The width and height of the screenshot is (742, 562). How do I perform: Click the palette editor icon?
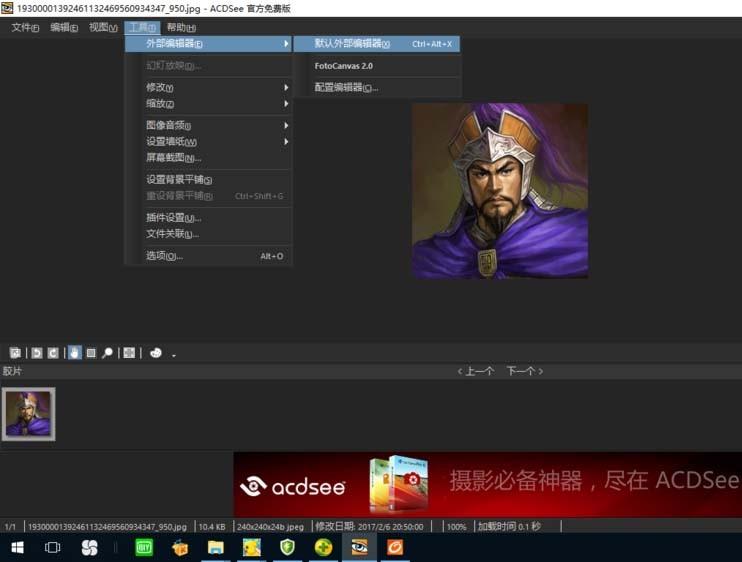click(x=156, y=353)
